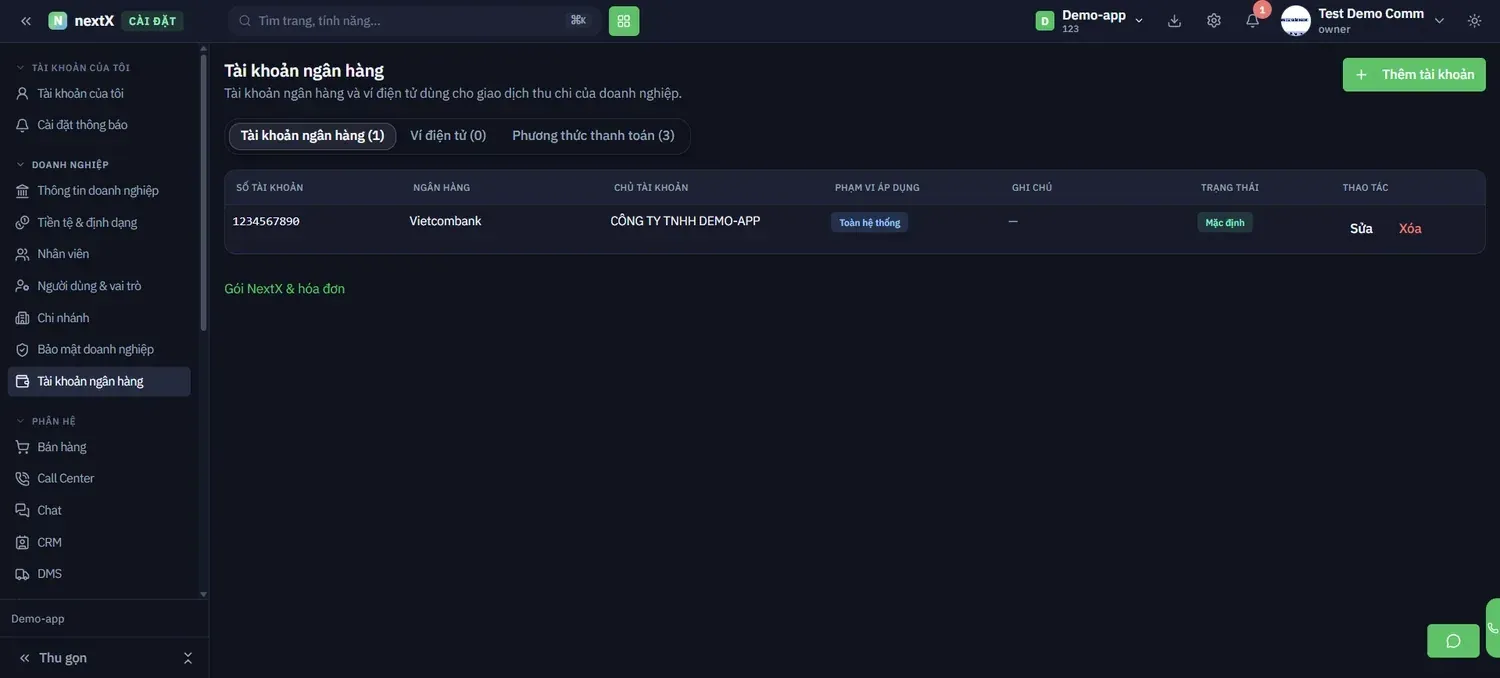
Task: Click Xóa for the Vietcombank account
Action: pyautogui.click(x=1410, y=228)
